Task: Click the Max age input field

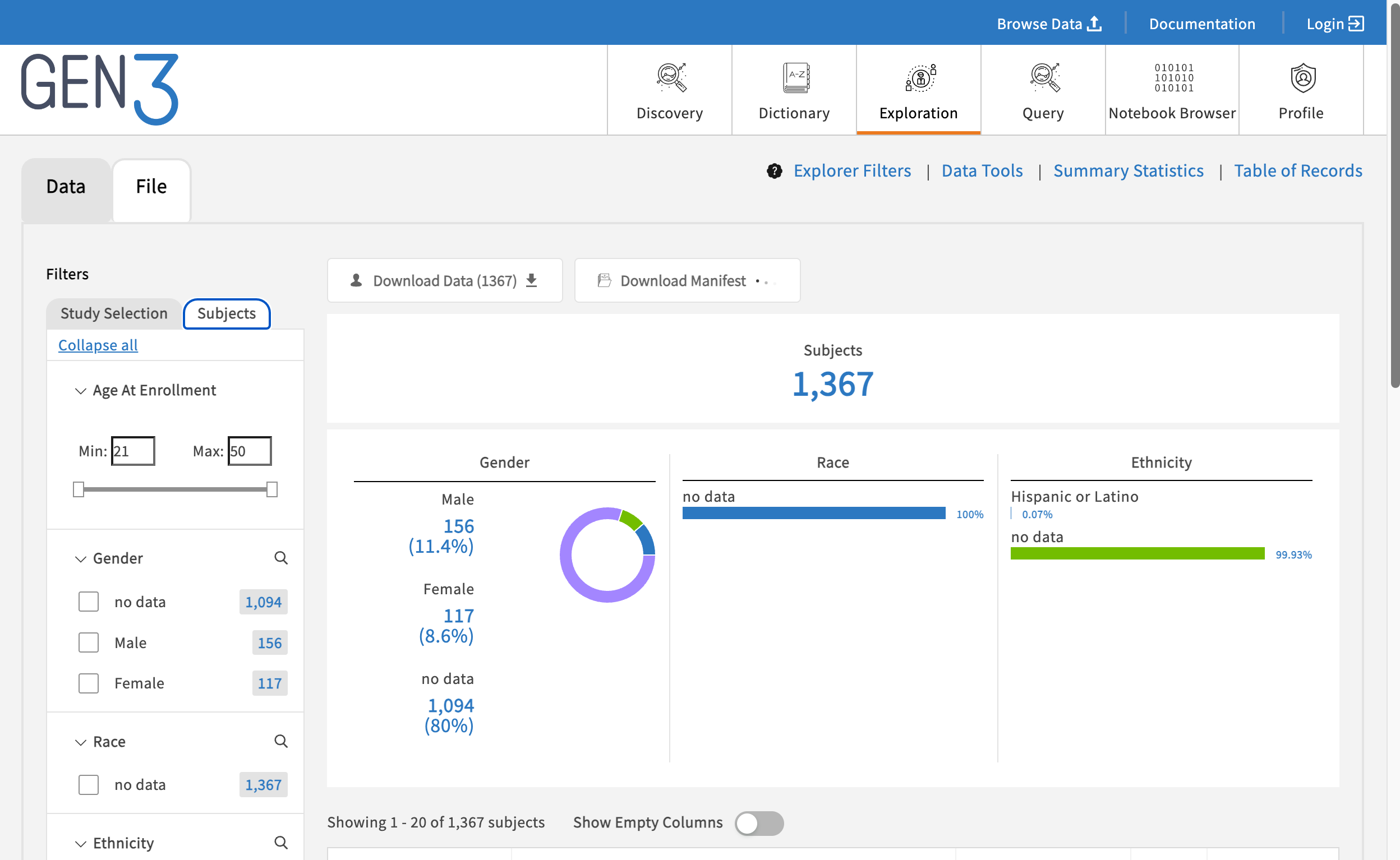Action: click(x=250, y=451)
